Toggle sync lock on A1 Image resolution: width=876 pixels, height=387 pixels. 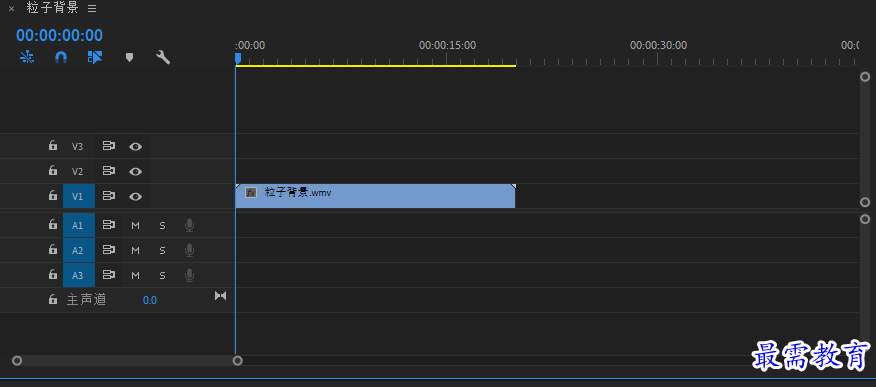pyautogui.click(x=108, y=225)
